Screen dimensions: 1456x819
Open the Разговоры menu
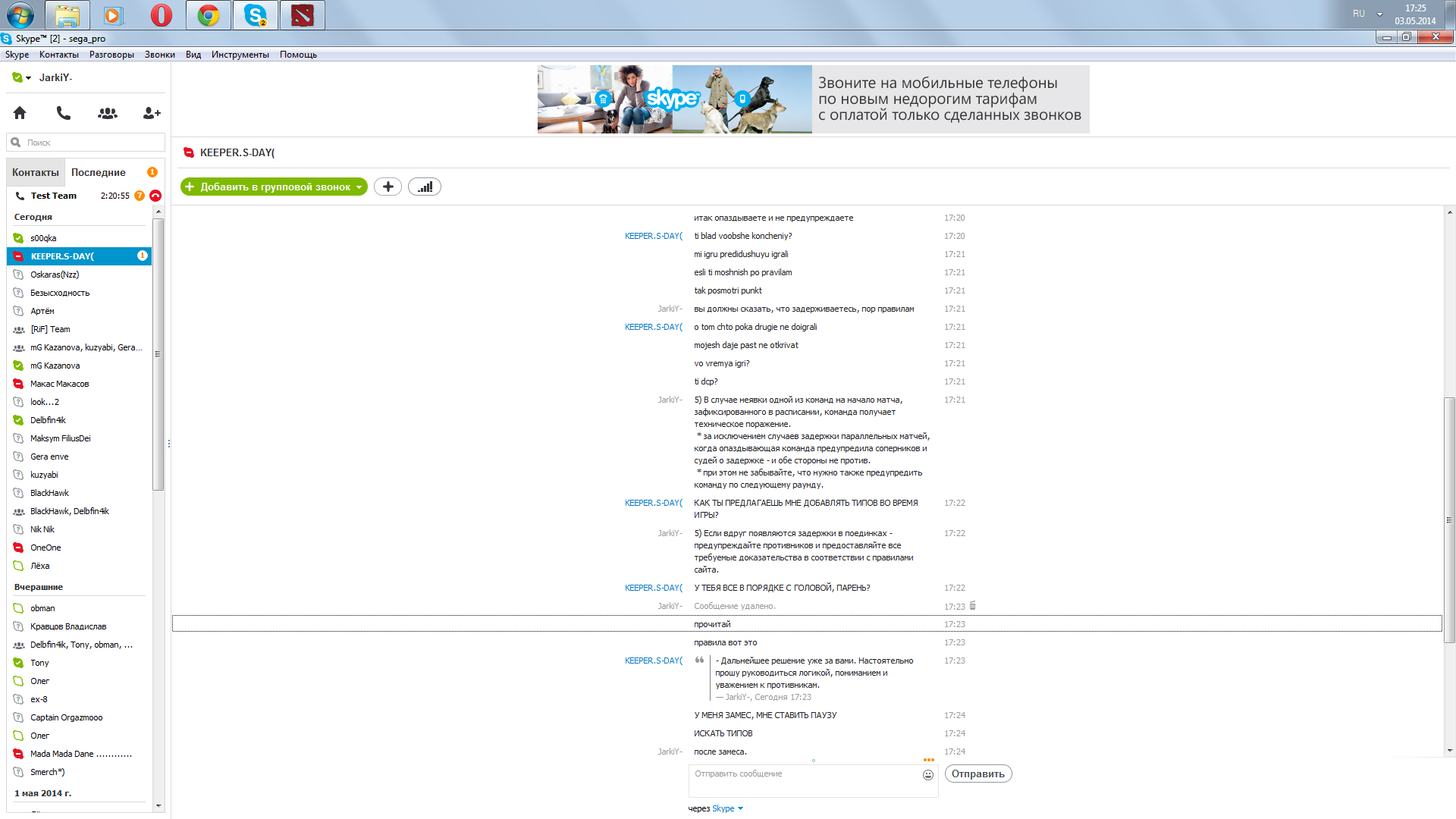pos(111,55)
